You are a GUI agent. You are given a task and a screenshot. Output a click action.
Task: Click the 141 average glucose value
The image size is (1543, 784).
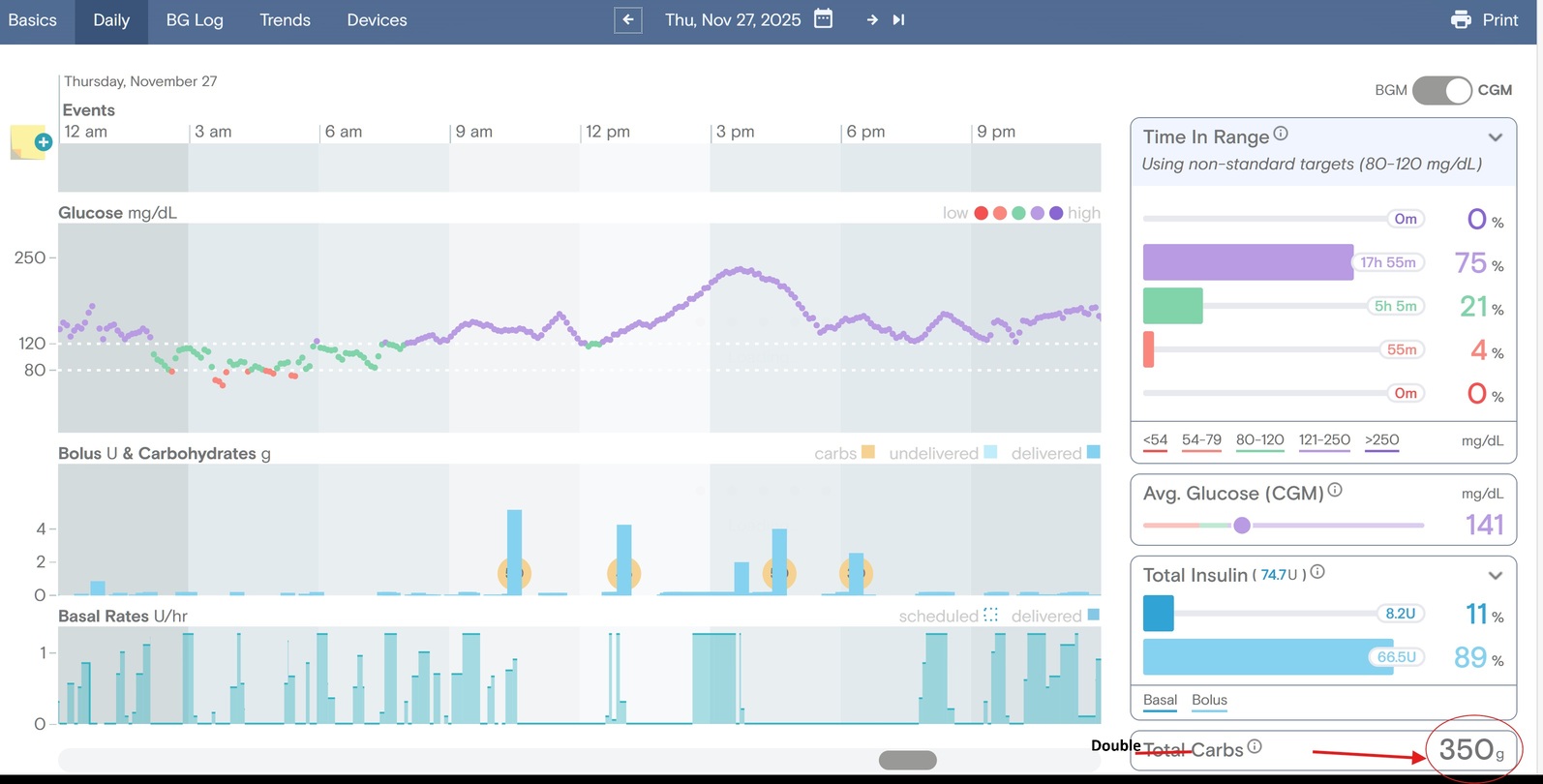1485,525
